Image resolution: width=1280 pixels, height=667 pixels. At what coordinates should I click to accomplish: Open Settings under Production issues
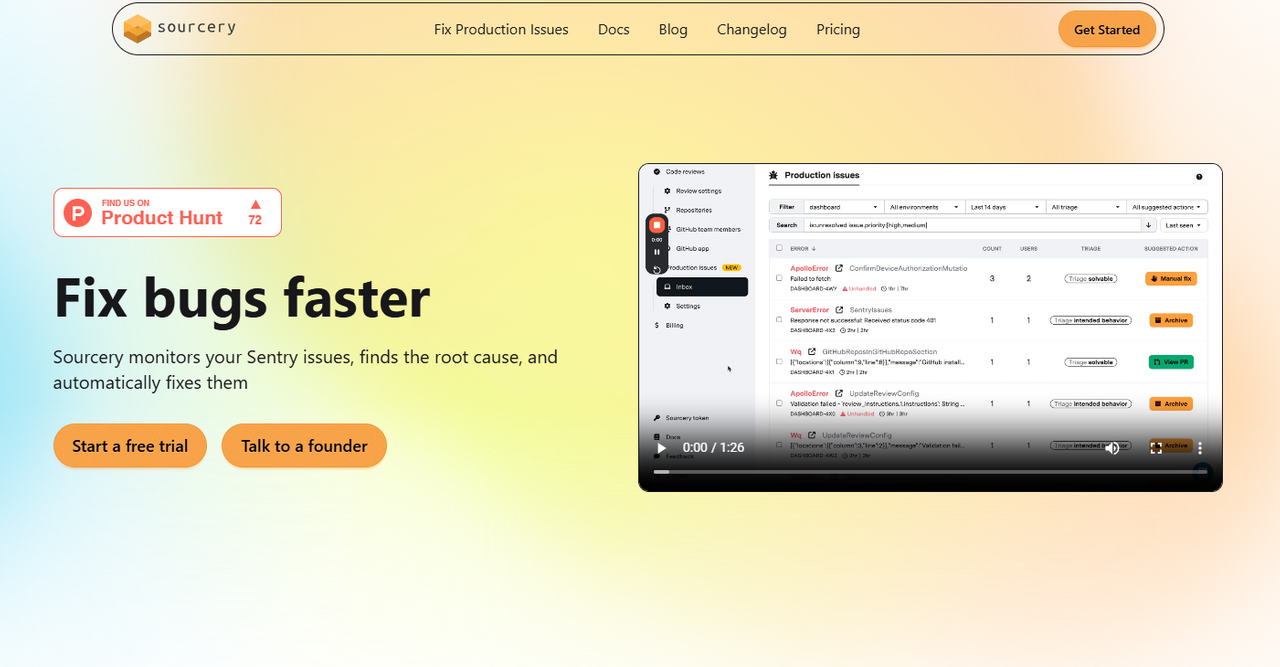pyautogui.click(x=682, y=306)
